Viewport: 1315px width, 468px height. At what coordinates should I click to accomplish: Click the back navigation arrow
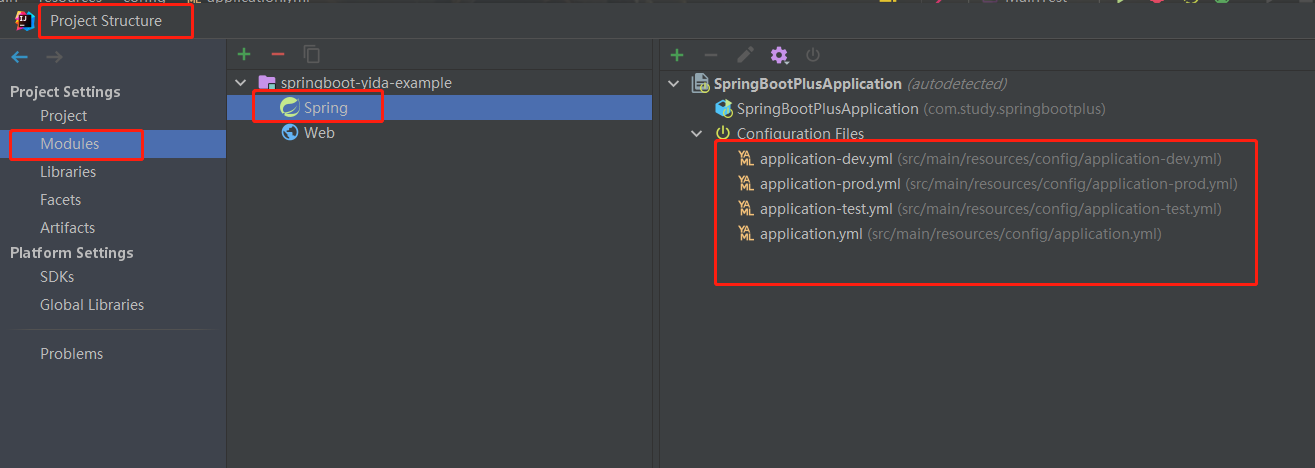pyautogui.click(x=19, y=57)
